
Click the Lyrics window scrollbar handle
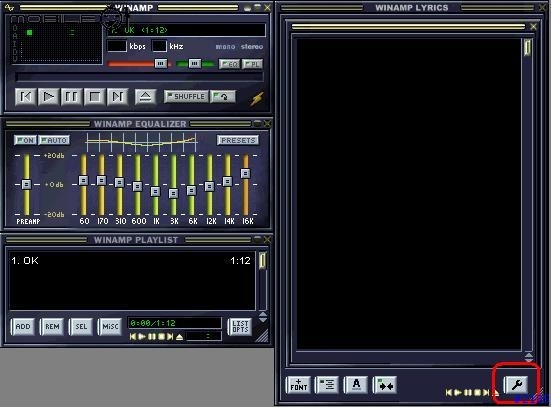[527, 48]
